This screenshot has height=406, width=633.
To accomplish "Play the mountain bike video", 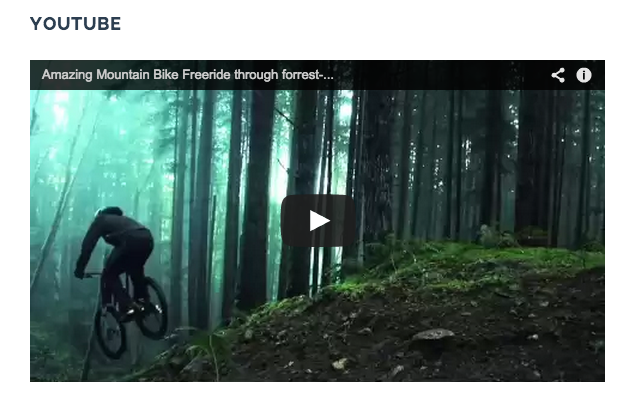I will coord(318,221).
